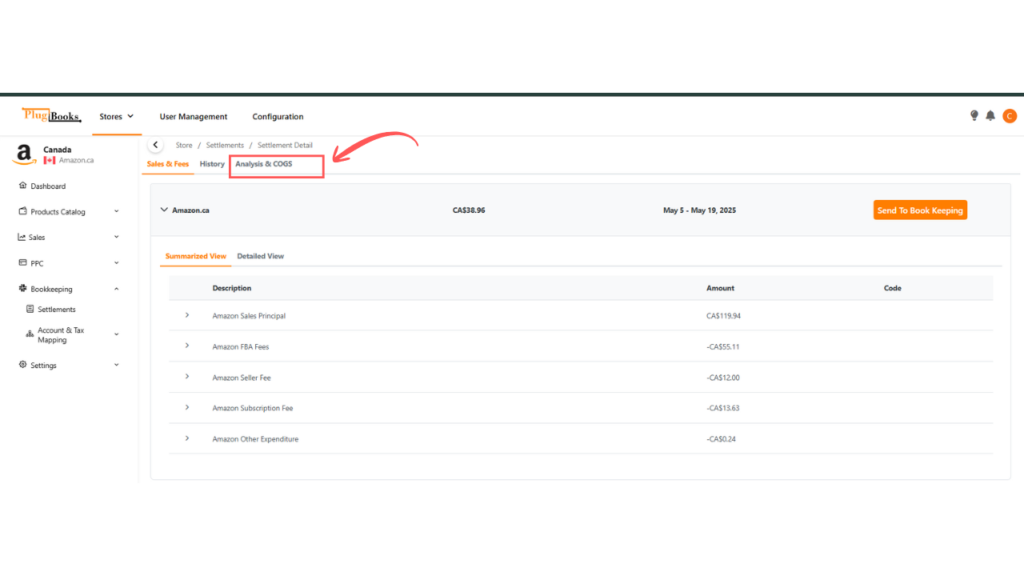This screenshot has height=576, width=1024.
Task: Expand the Amazon Seller Fee row
Action: [x=187, y=377]
